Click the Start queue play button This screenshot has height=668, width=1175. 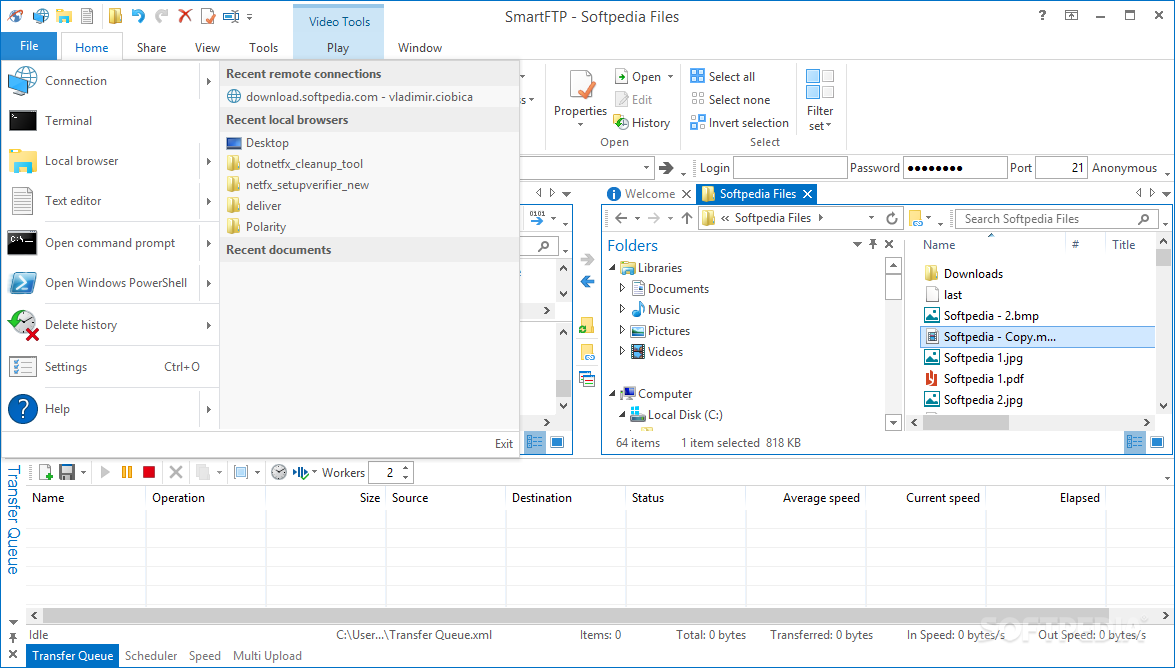[105, 472]
